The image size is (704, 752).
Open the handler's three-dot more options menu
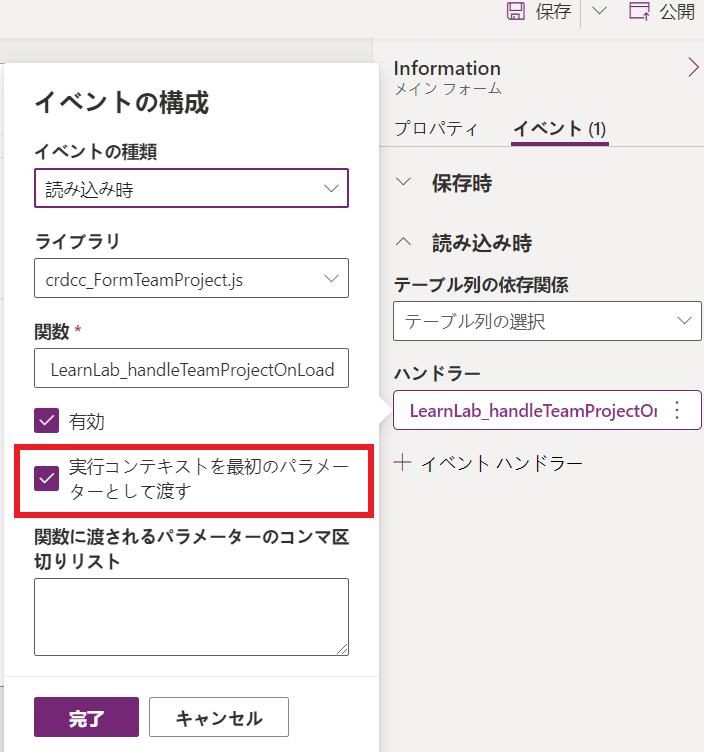pyautogui.click(x=677, y=410)
